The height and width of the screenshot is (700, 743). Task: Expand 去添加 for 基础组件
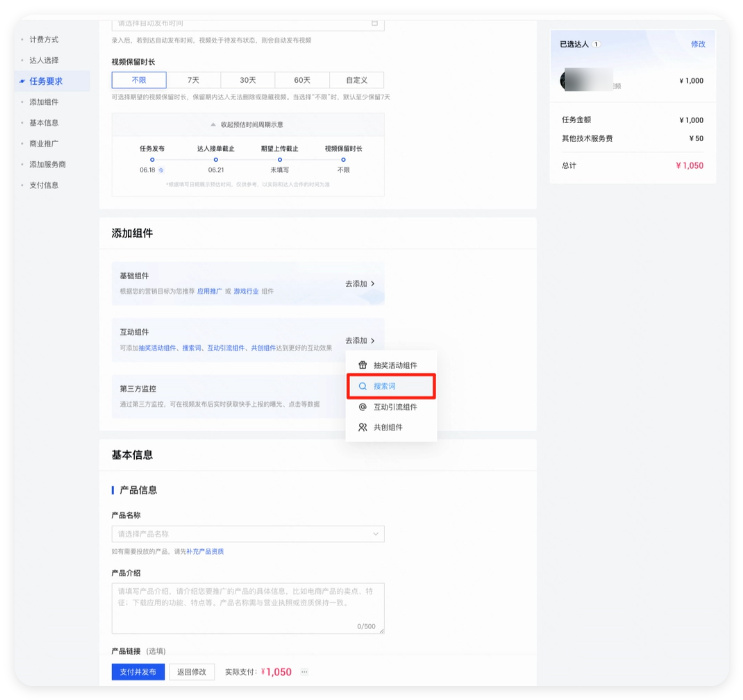click(x=360, y=284)
